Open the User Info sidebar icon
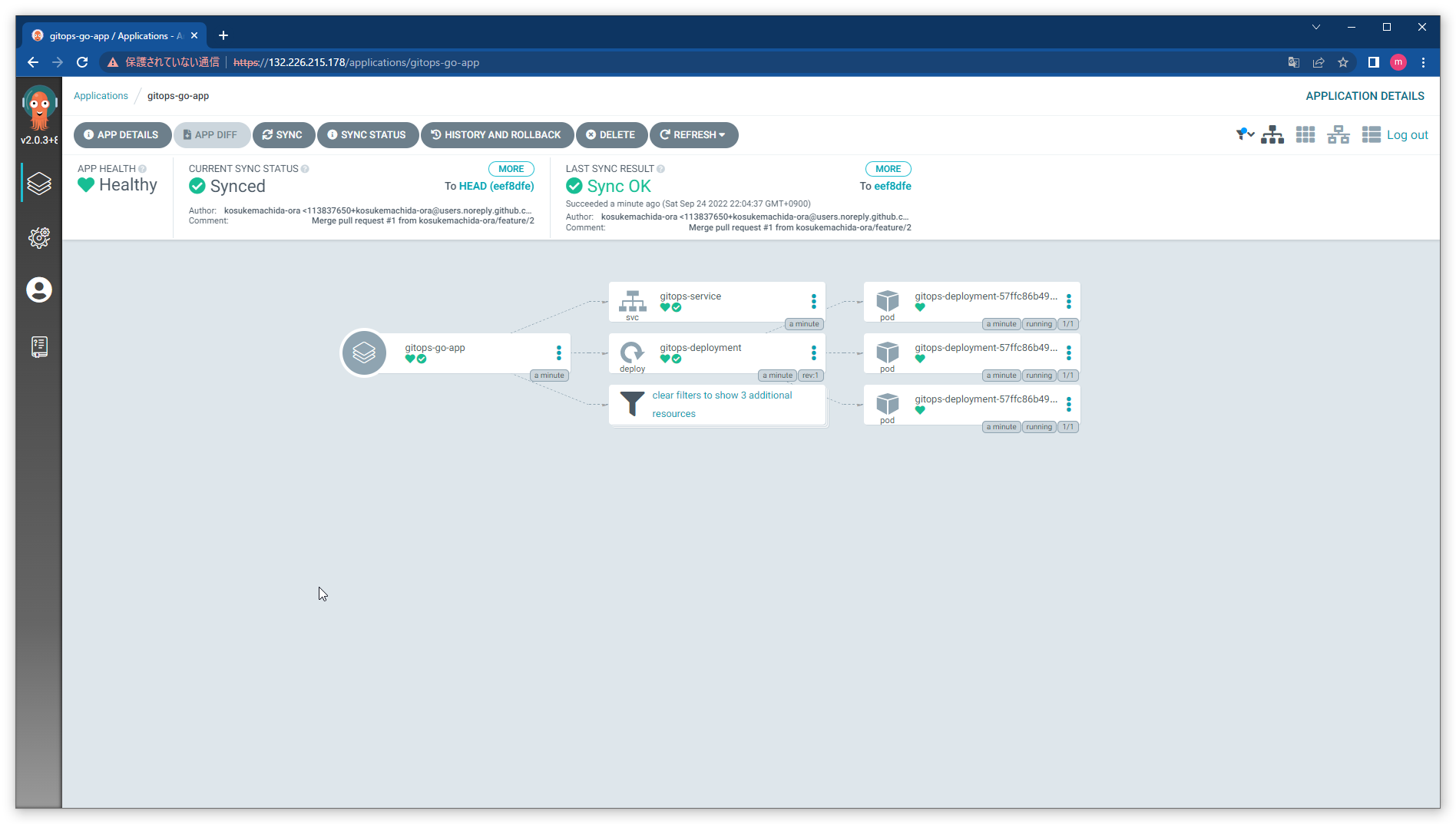This screenshot has height=824, width=1456. 39,290
